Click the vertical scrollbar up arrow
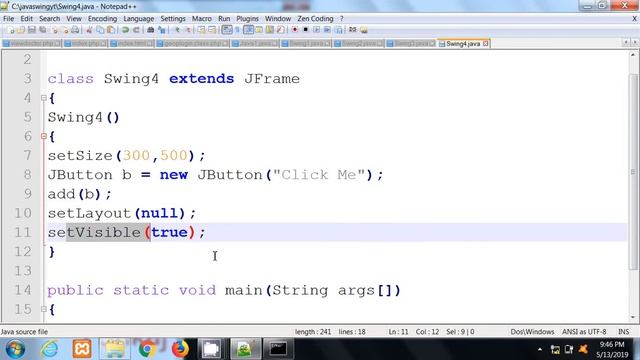The width and height of the screenshot is (640, 360). (633, 55)
